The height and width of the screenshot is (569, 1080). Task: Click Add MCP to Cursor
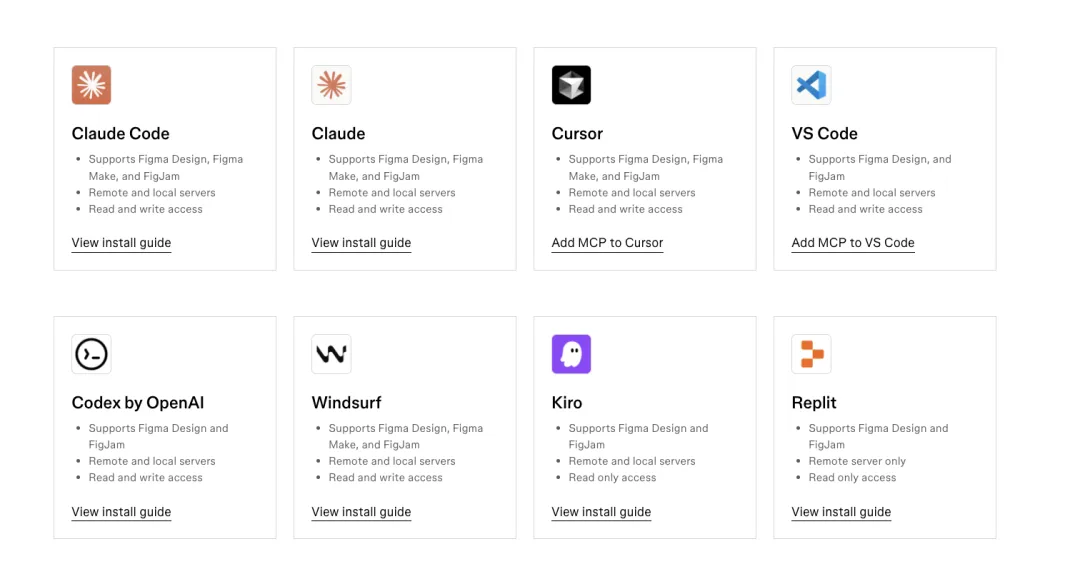click(x=607, y=243)
